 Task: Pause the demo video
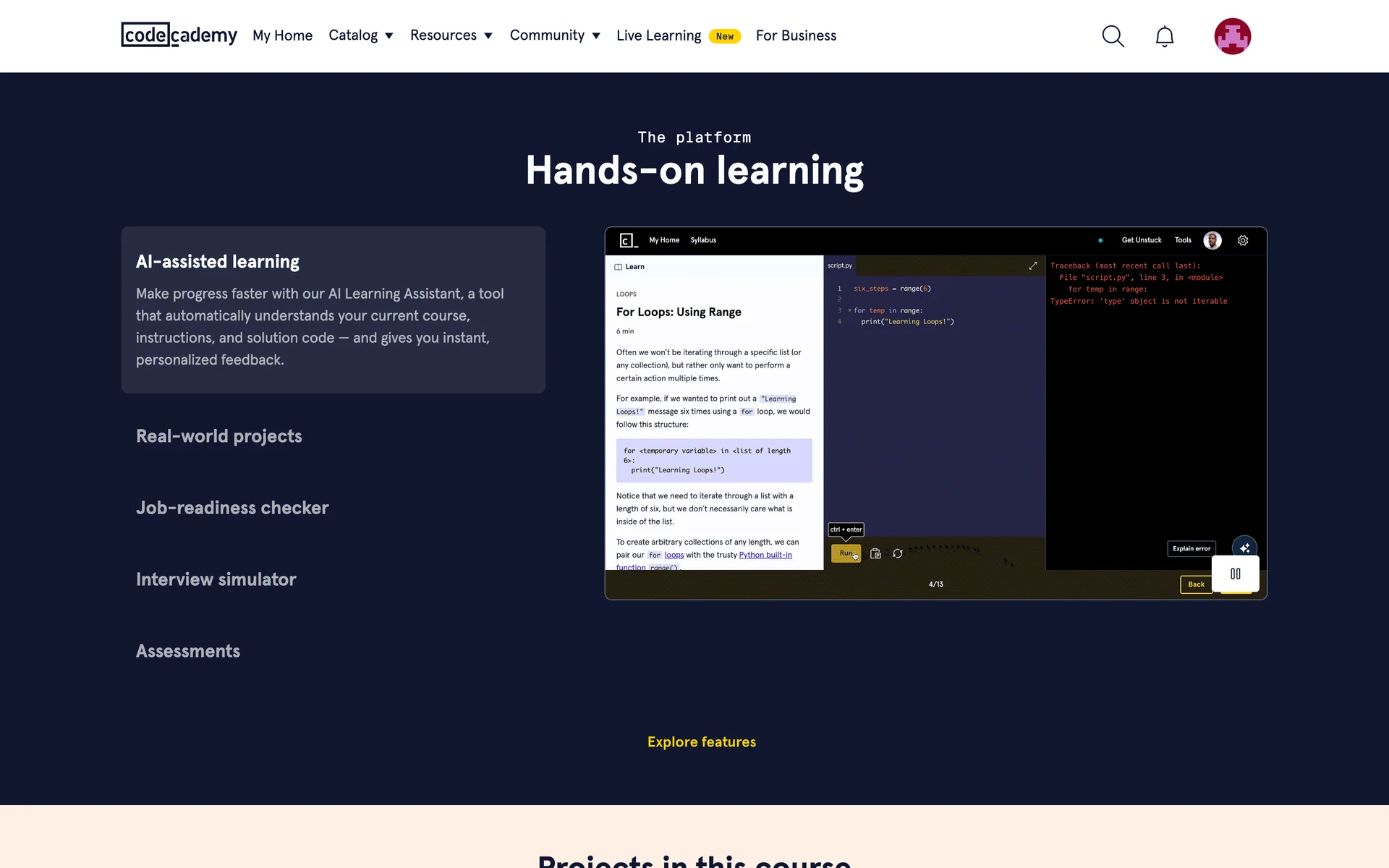point(1235,574)
